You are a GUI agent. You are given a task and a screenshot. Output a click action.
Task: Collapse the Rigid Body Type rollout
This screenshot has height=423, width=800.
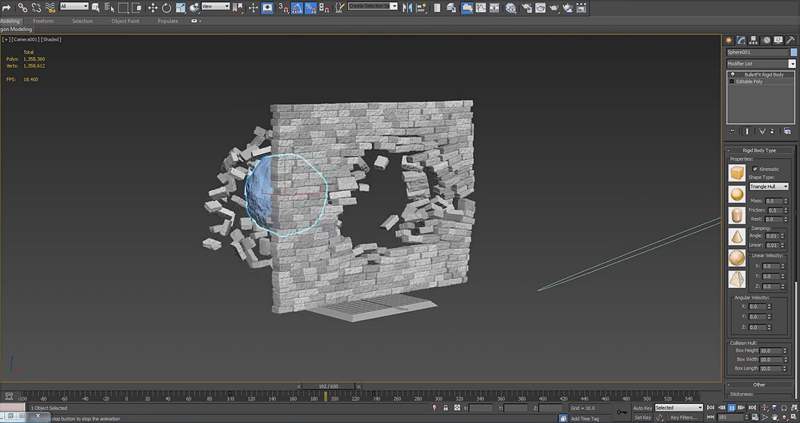click(760, 149)
